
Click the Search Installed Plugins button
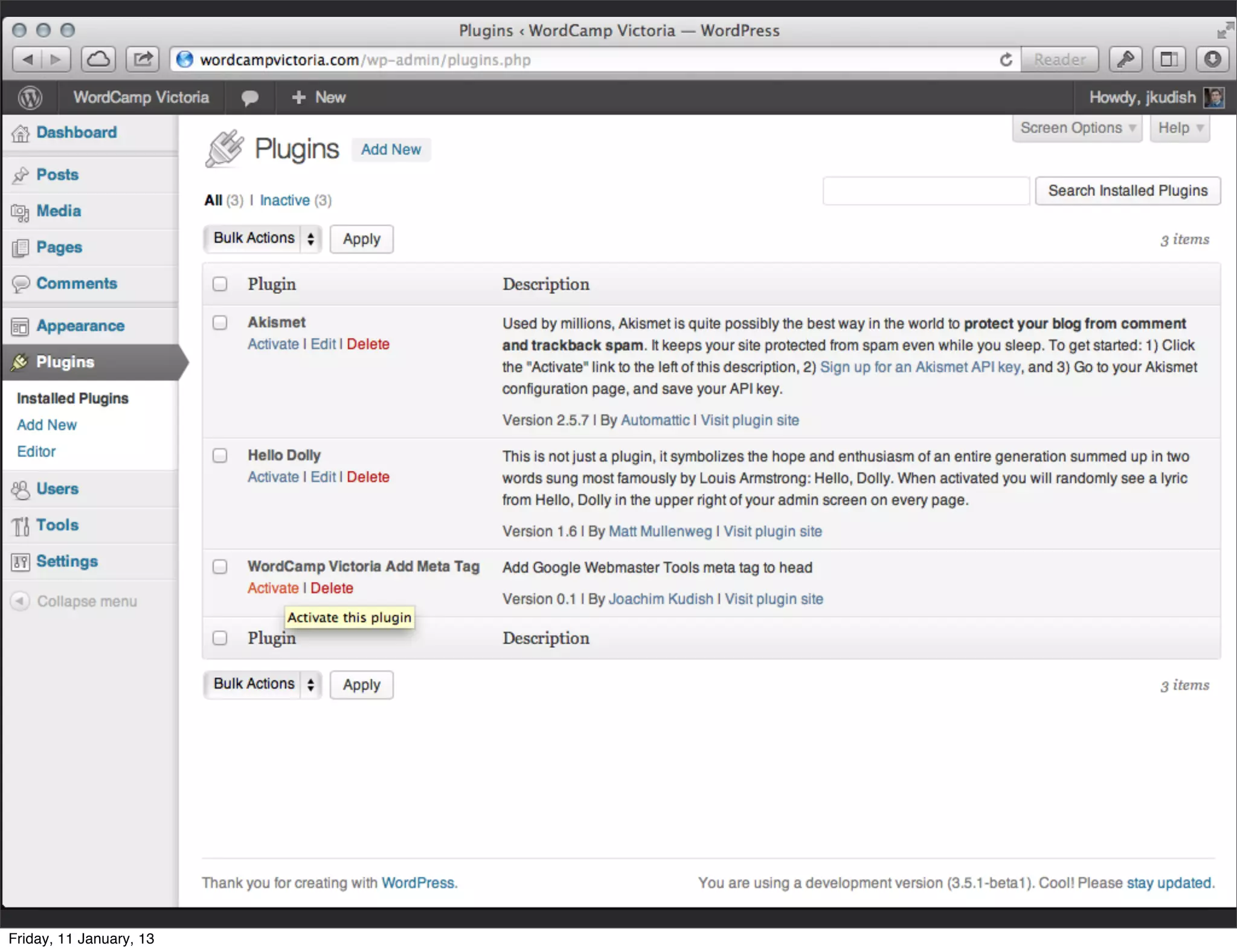tap(1127, 191)
